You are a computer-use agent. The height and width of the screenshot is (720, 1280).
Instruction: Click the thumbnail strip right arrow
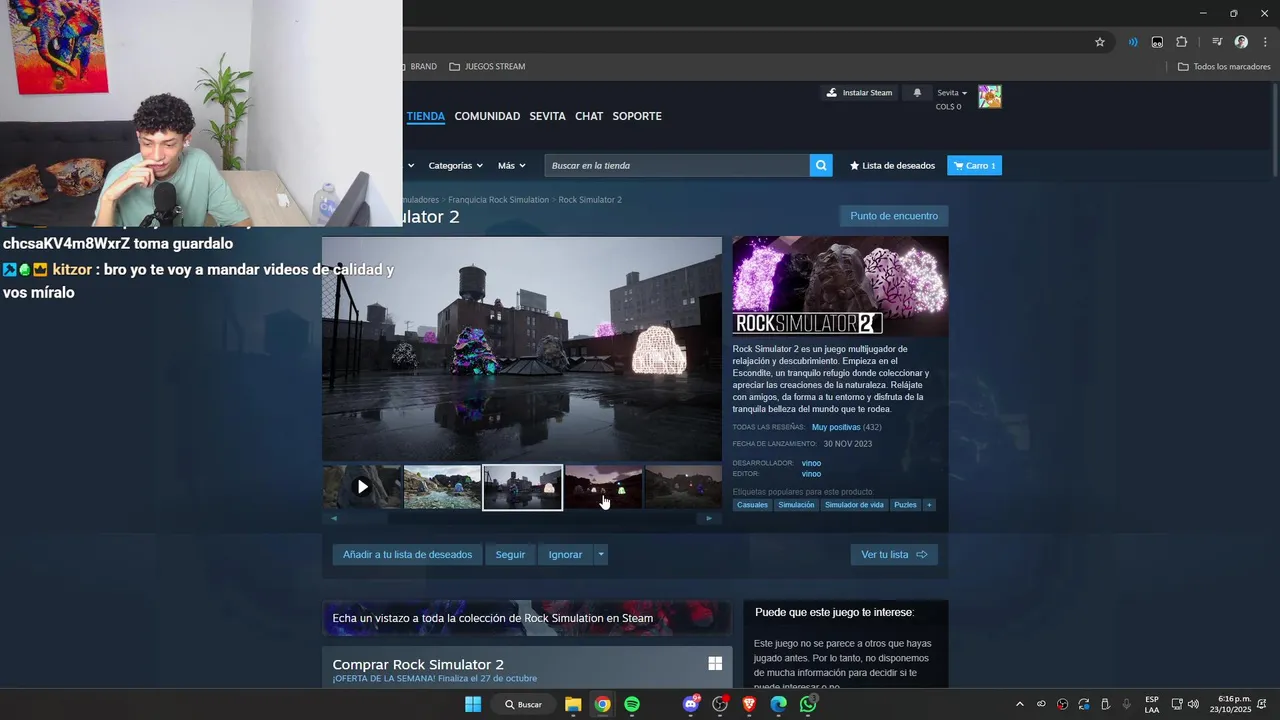pos(709,518)
